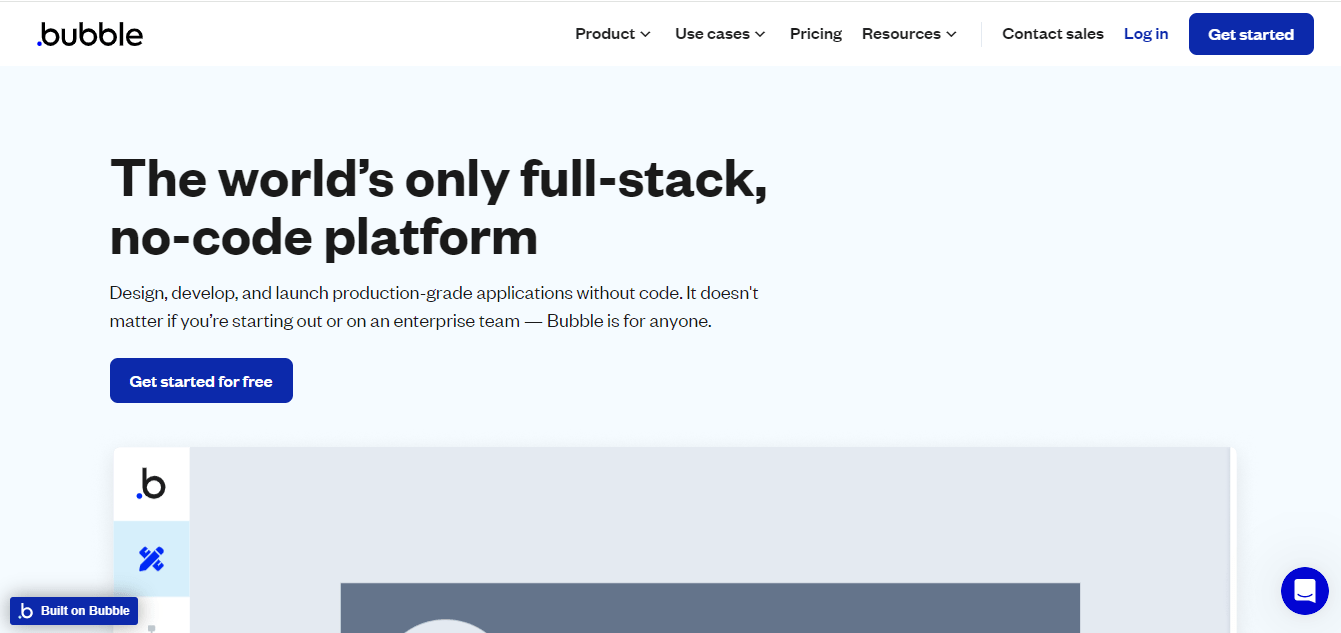Select Pricing in the navigation bar
1341x633 pixels.
point(815,33)
